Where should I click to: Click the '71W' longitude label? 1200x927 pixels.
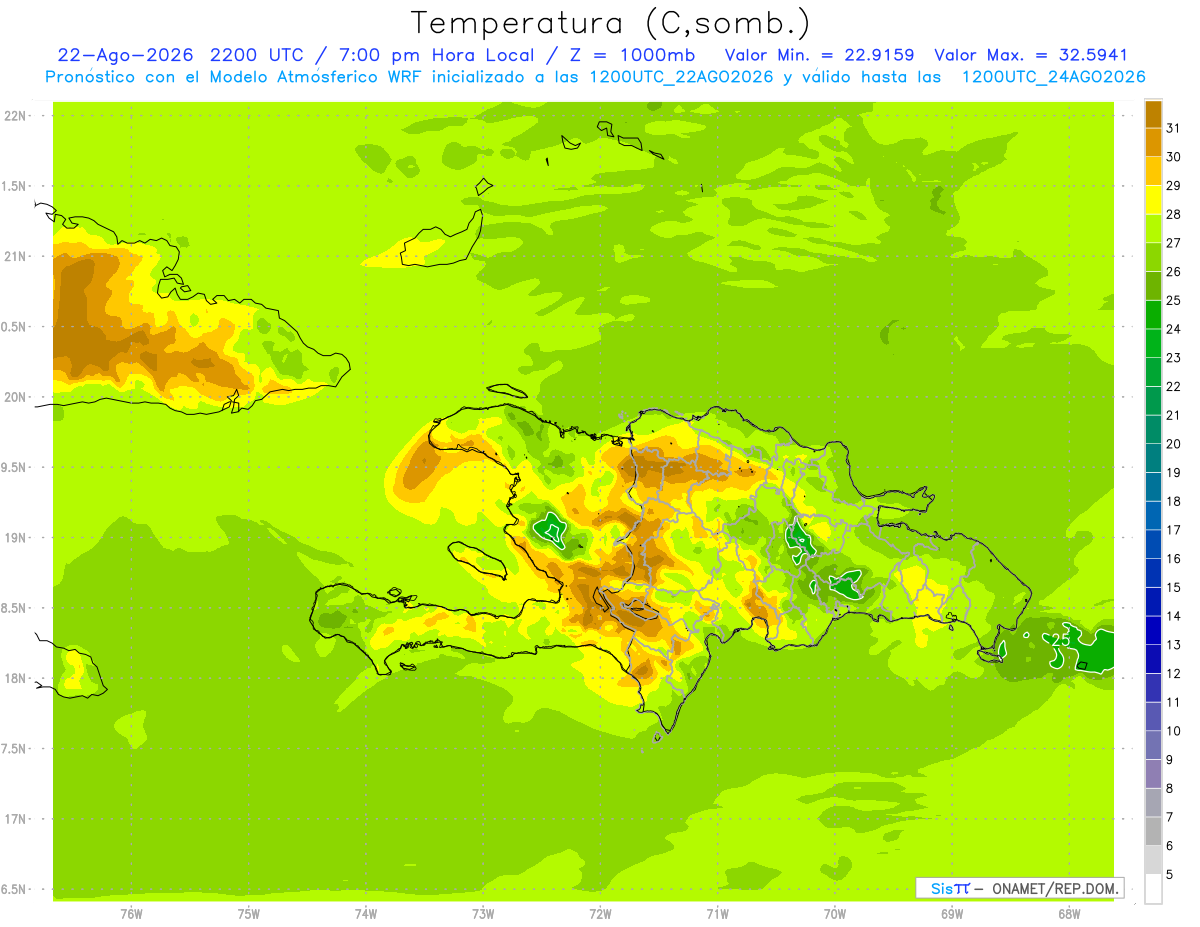click(717, 914)
